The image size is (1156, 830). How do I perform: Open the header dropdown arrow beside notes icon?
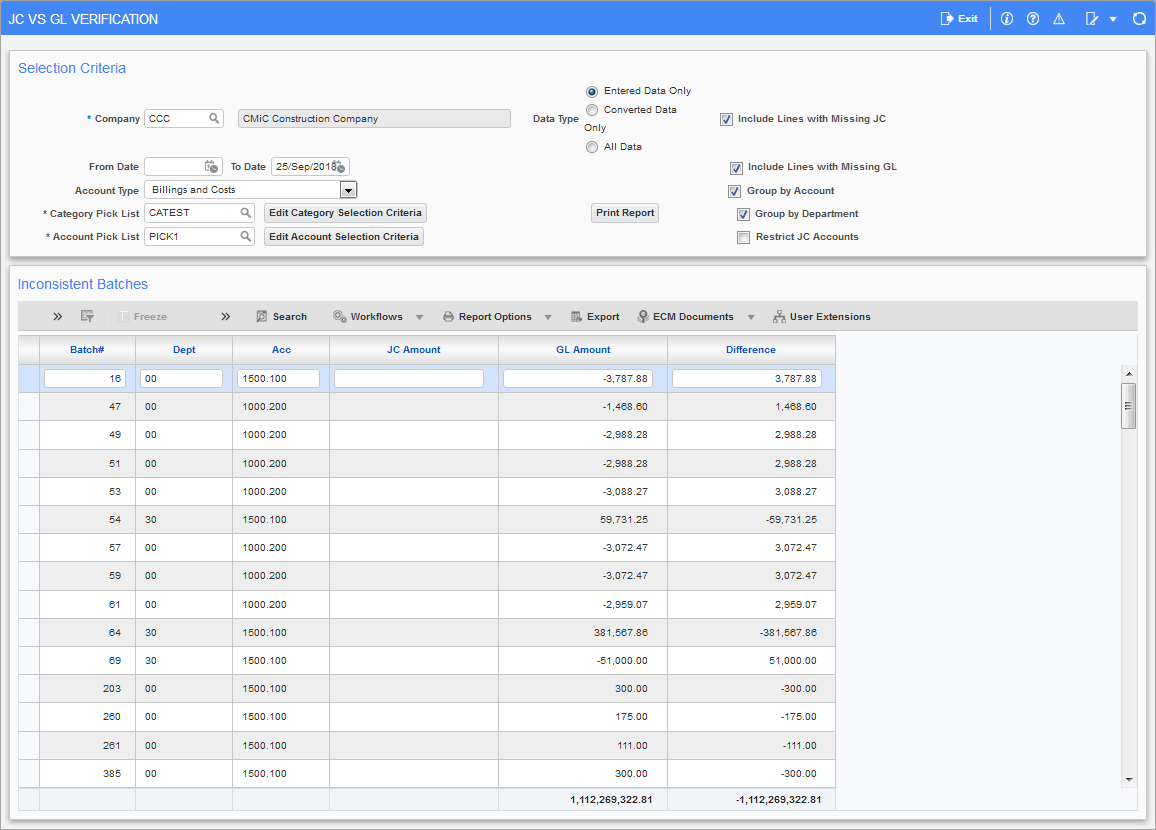1113,19
